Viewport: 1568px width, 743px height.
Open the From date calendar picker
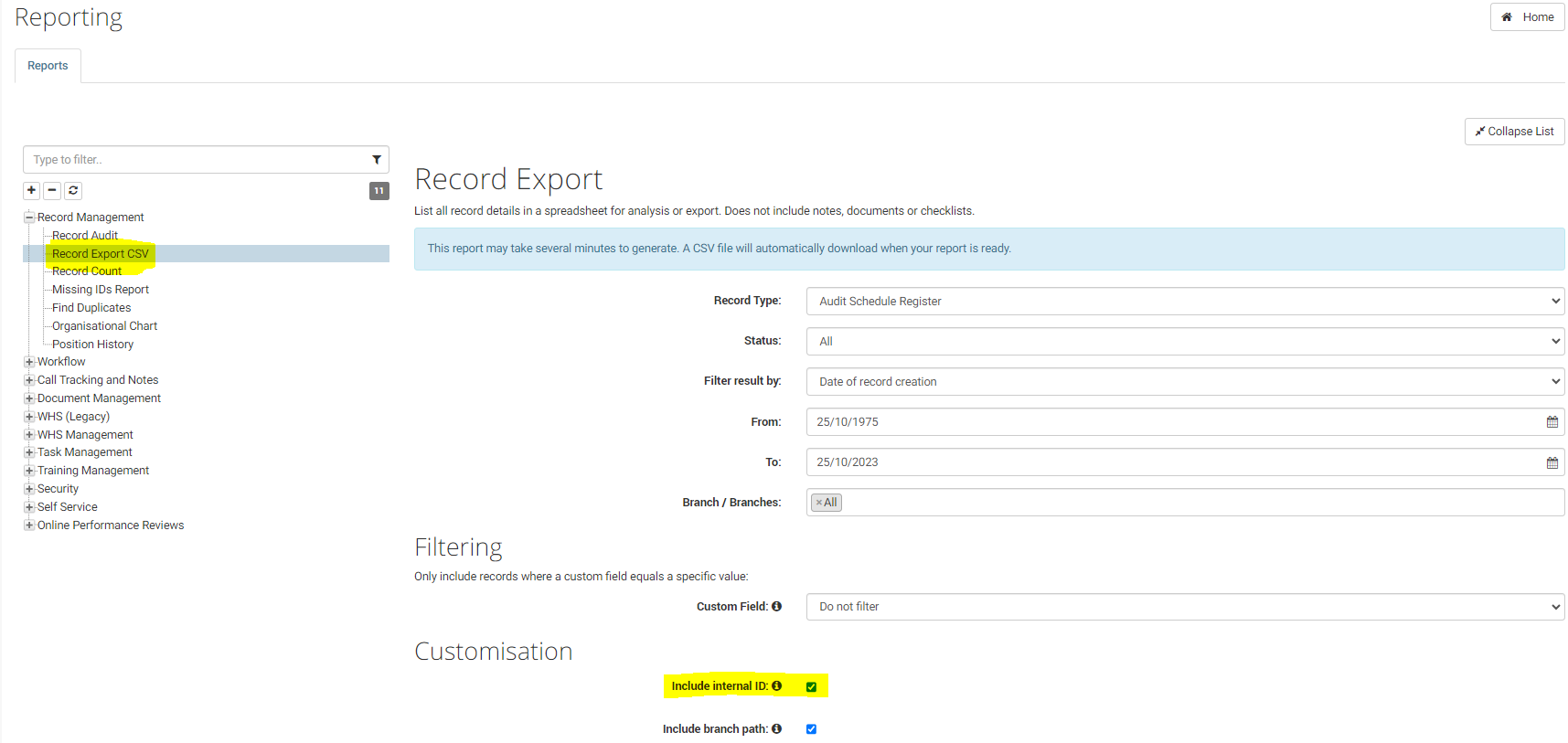tap(1552, 422)
